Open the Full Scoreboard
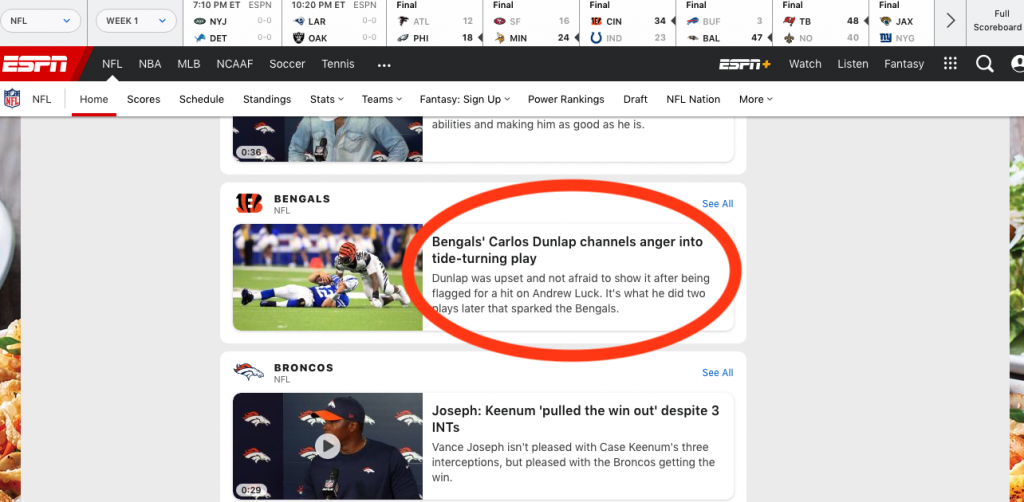The width and height of the screenshot is (1024, 502). point(997,21)
